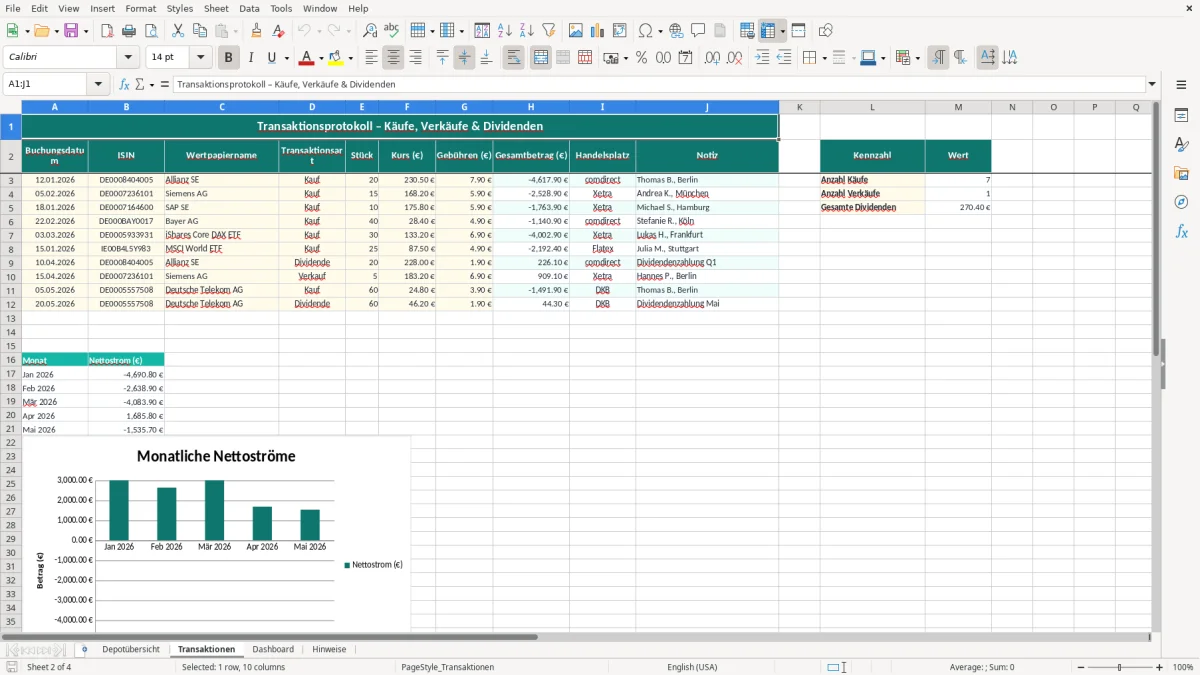Run the spelling check icon
Viewport: 1200px width, 675px height.
tap(392, 31)
